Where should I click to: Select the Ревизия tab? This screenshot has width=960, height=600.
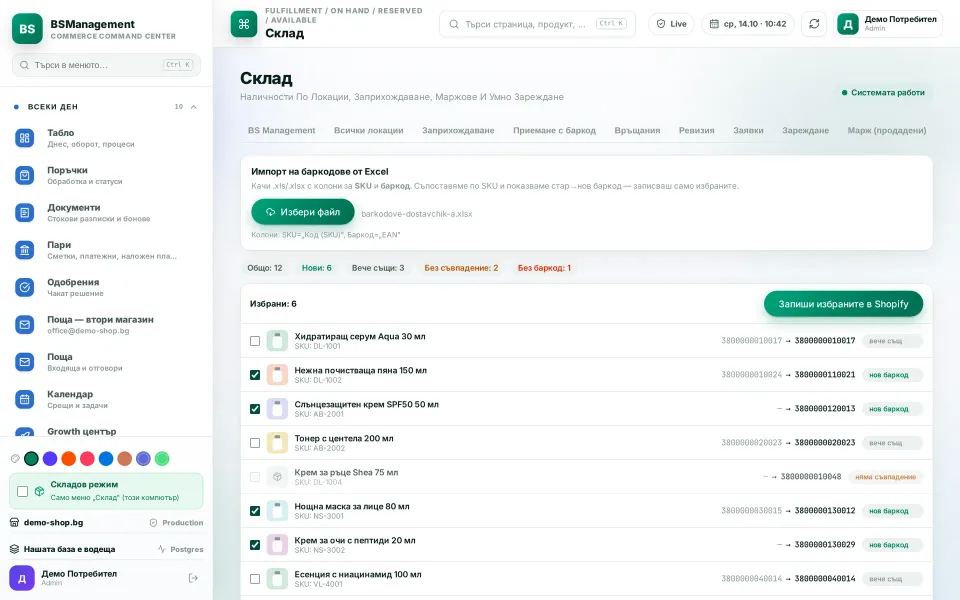point(696,130)
